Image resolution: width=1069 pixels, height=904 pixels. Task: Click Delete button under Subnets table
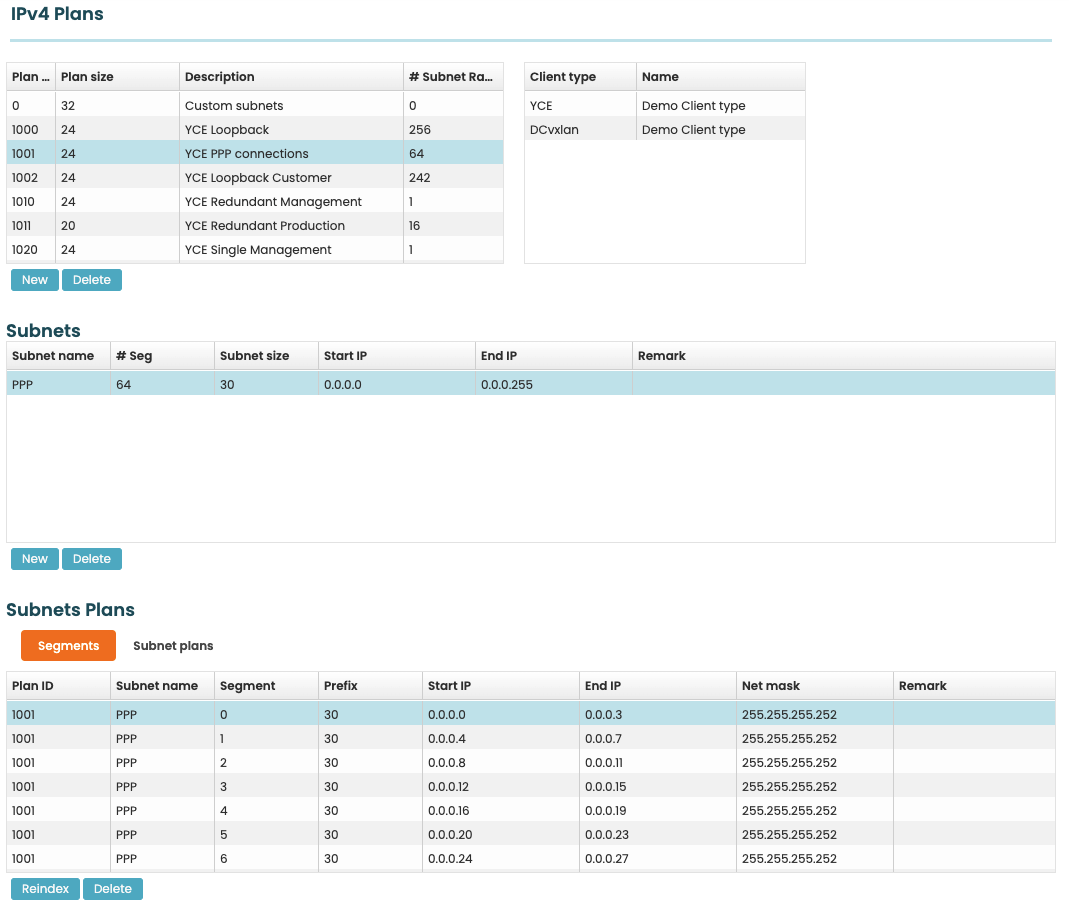92,559
